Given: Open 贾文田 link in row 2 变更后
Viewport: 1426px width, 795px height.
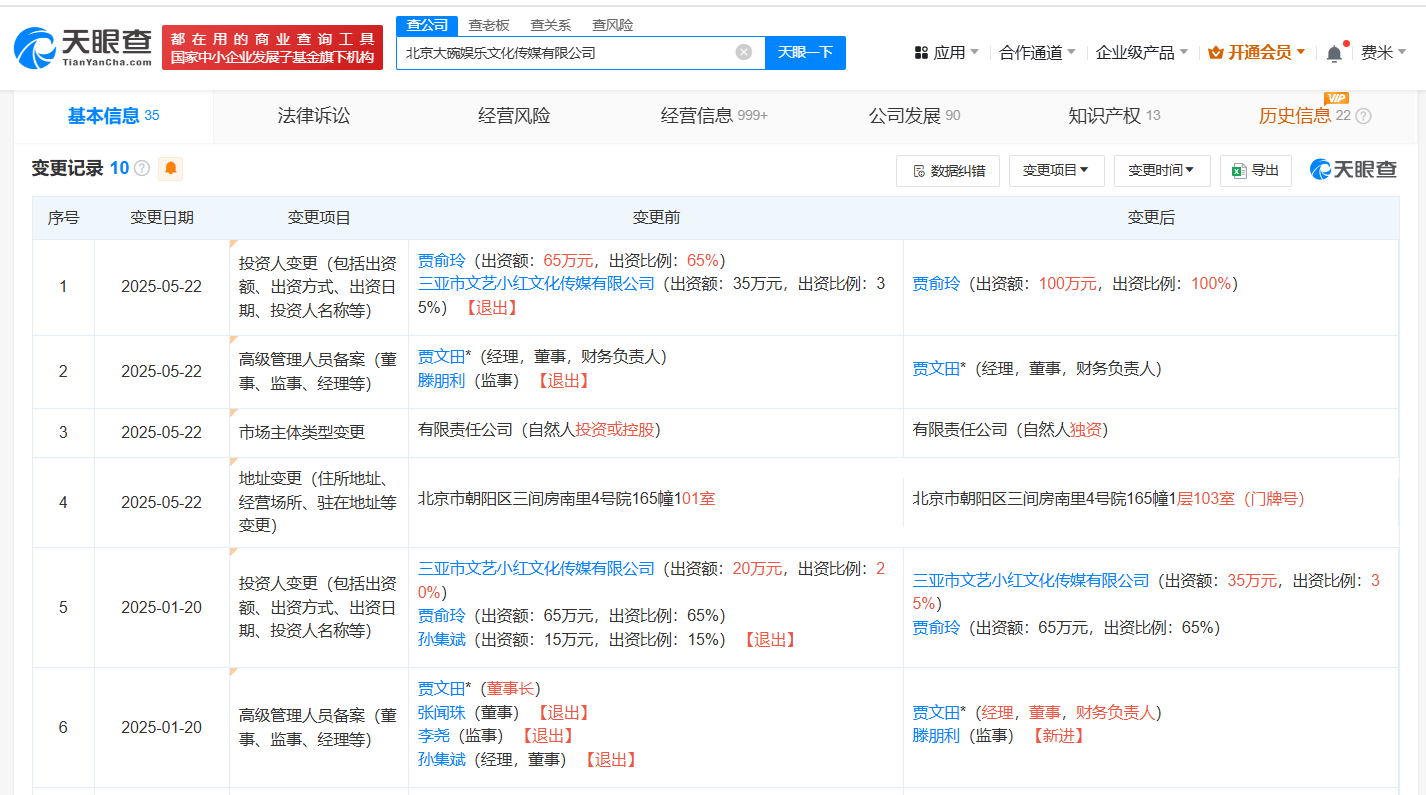Looking at the screenshot, I should [x=936, y=368].
